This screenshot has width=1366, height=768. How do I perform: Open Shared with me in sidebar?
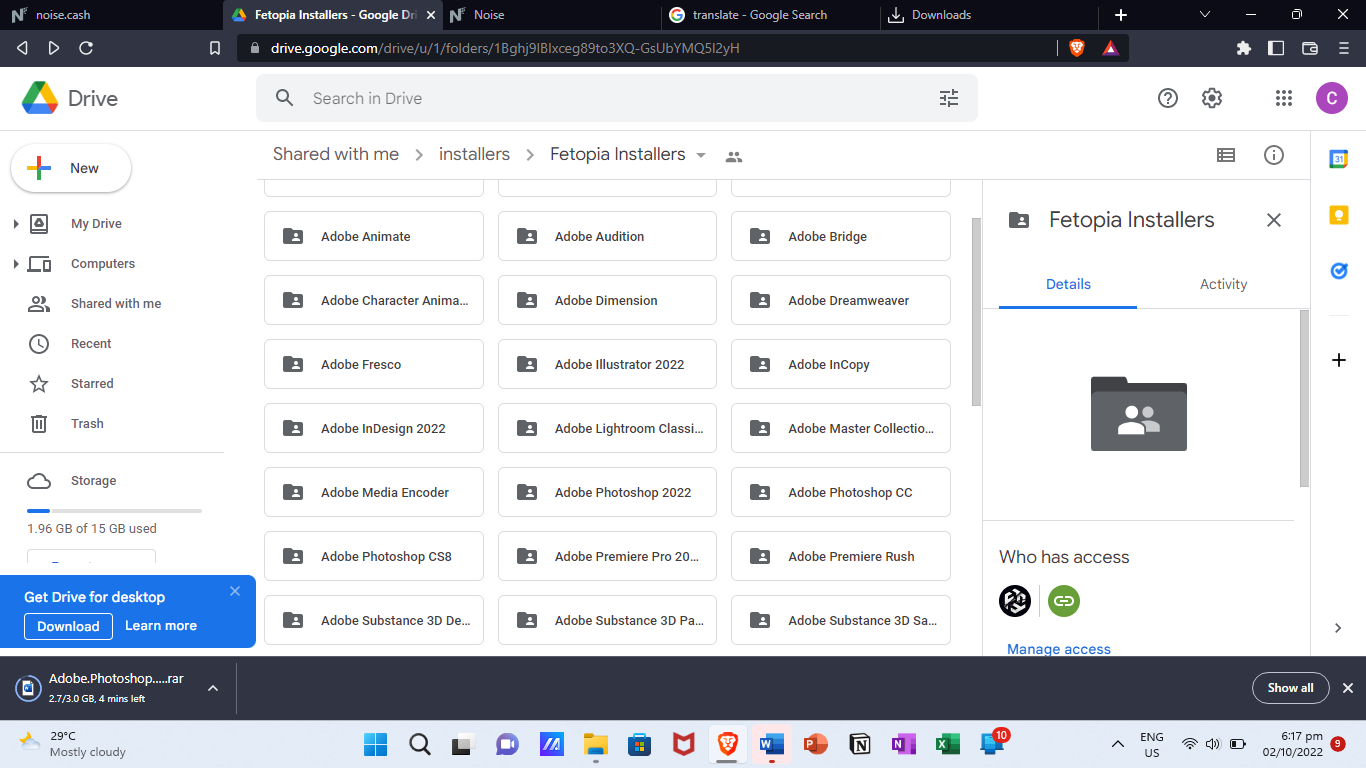[x=115, y=304]
